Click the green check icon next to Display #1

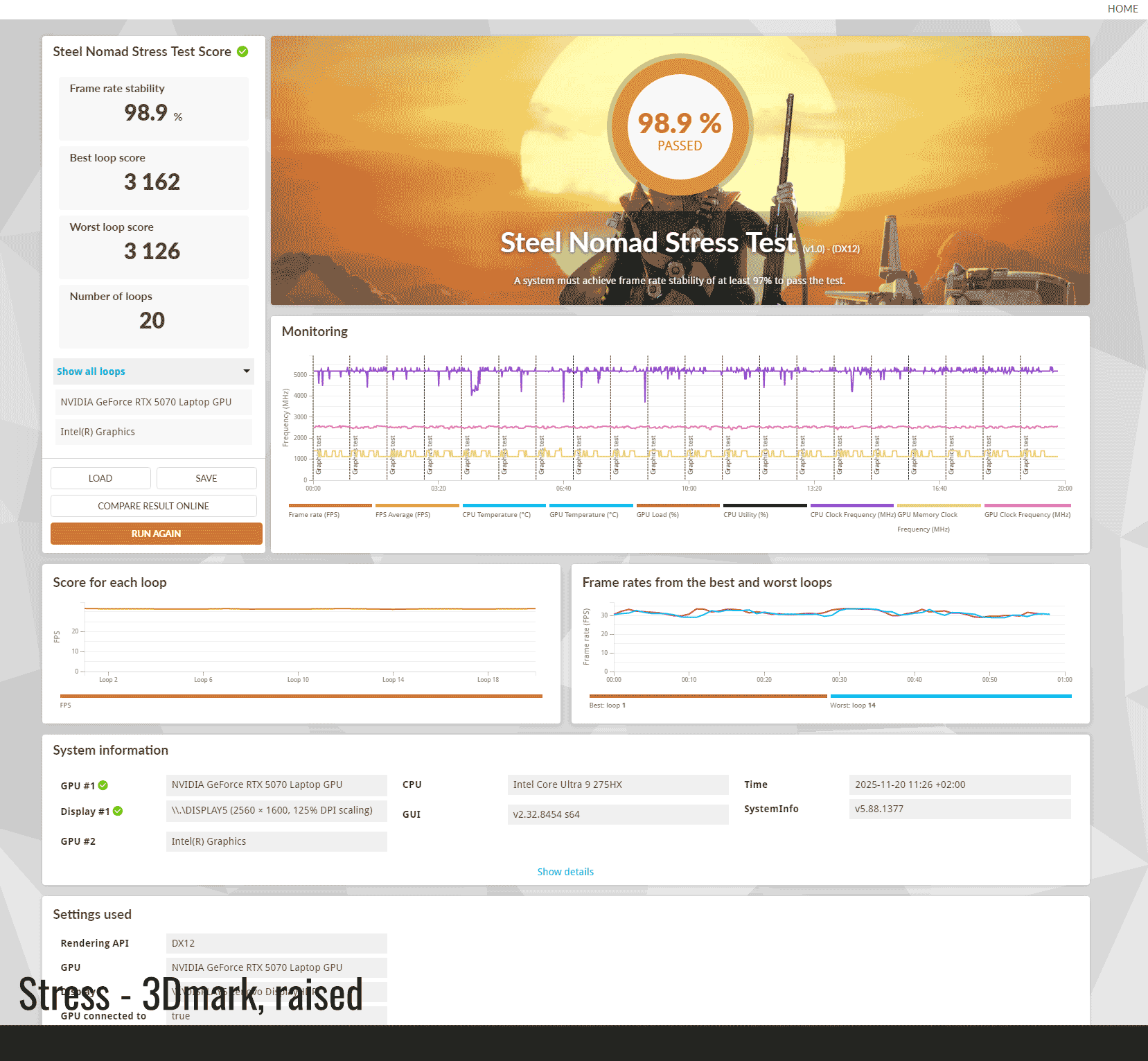point(118,811)
